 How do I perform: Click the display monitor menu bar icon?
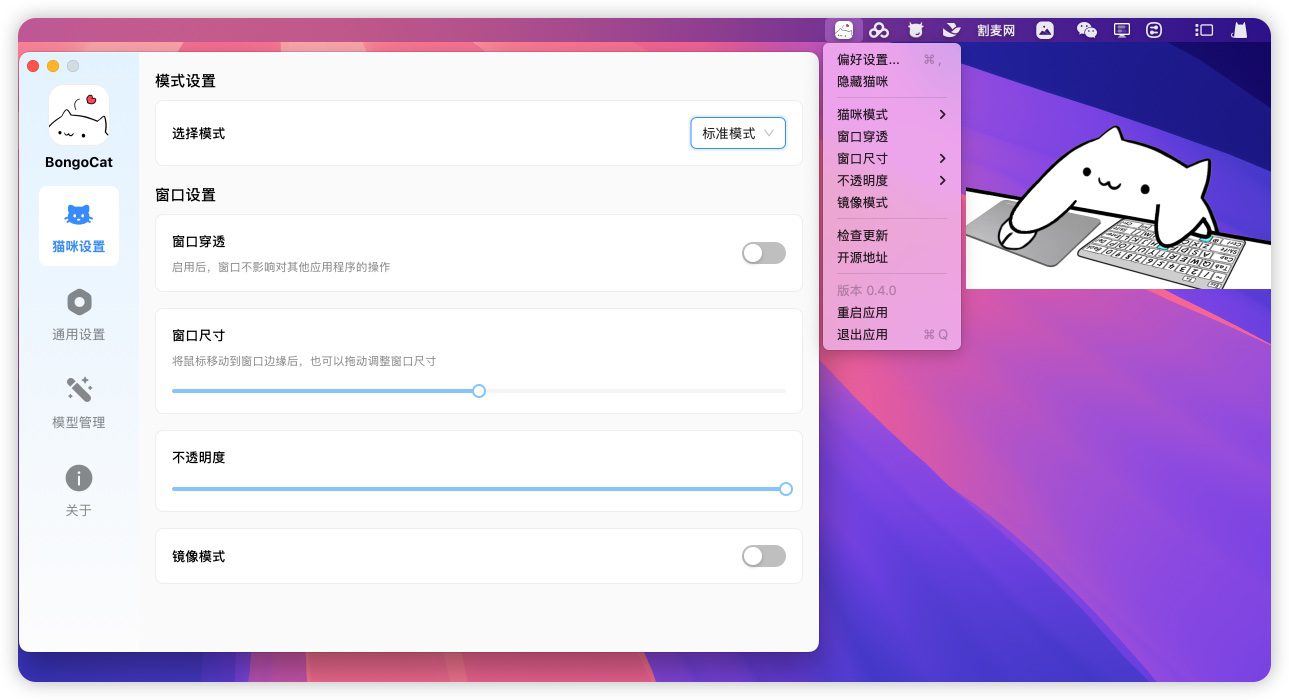1122,30
